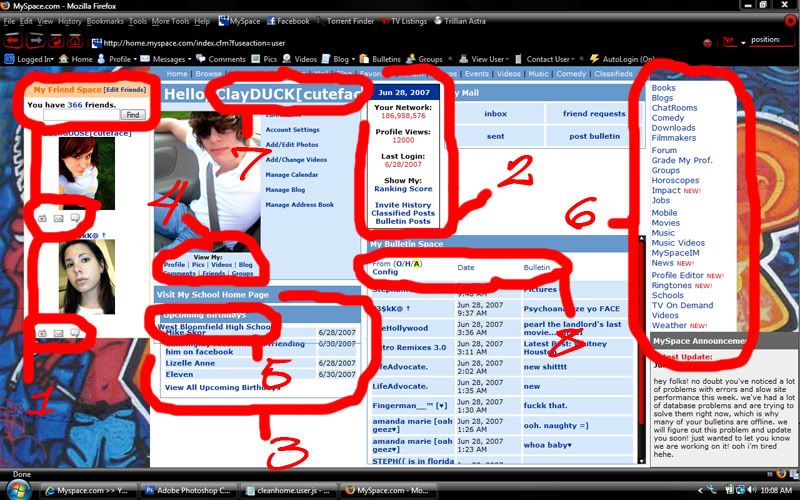Click the photo icon under first friend
This screenshot has height=500, width=800.
pos(42,218)
